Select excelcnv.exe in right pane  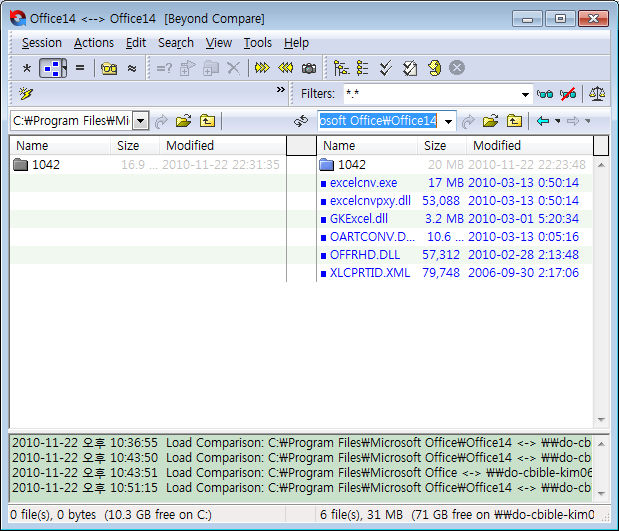coord(454,183)
